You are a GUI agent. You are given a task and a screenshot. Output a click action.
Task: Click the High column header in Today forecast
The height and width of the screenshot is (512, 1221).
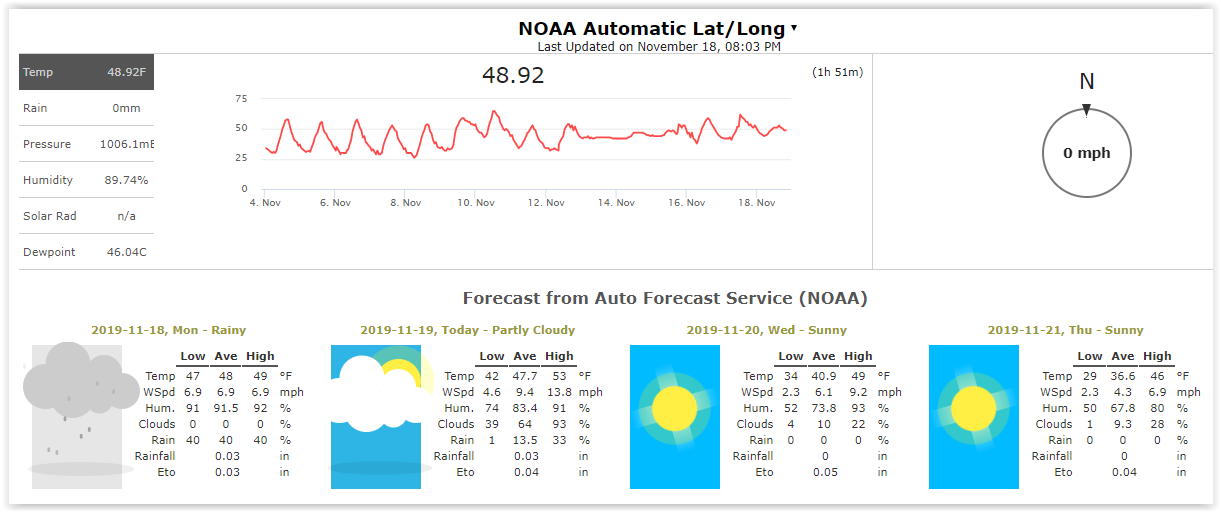(x=559, y=356)
